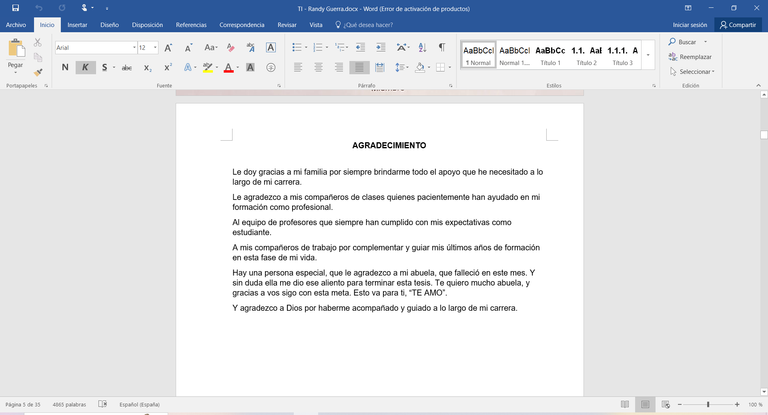This screenshot has width=768, height=415.
Task: Redo with the repeat arrow icon
Action: [x=62, y=8]
